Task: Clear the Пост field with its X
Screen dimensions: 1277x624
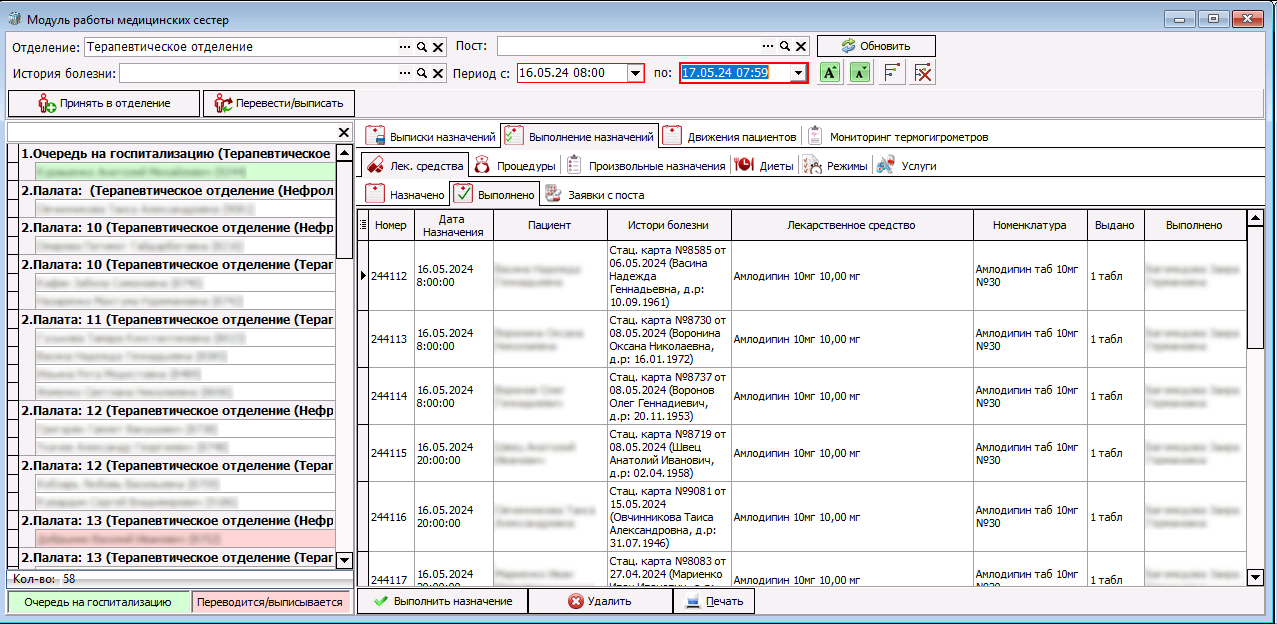Action: pyautogui.click(x=802, y=47)
